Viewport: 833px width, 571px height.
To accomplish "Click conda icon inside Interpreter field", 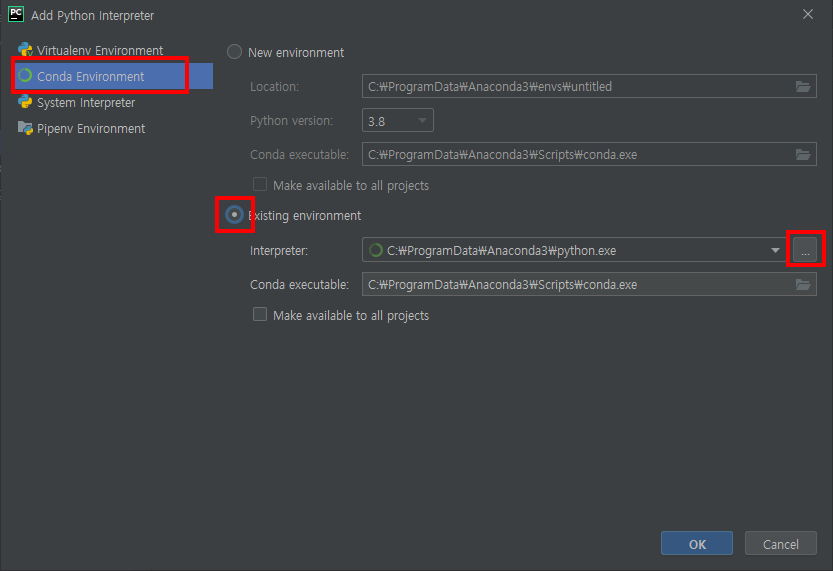I will point(376,250).
